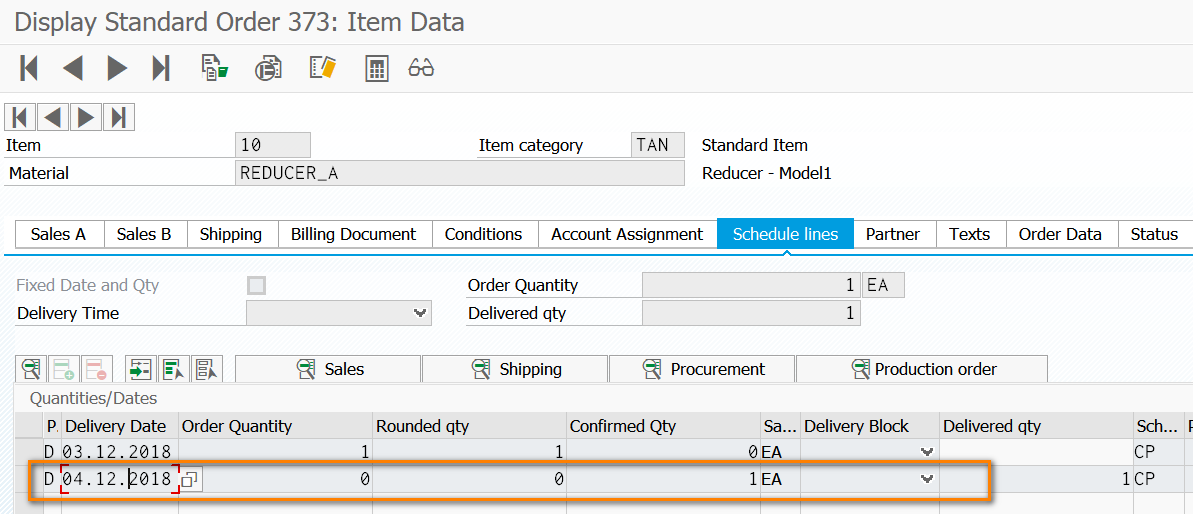Go to last item in main toolbar
Image resolution: width=1193 pixels, height=514 pixels.
click(160, 68)
